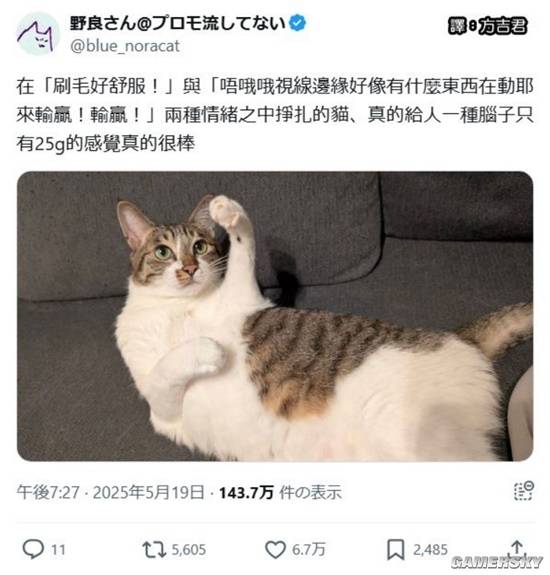Click the share upload arrow icon

tap(517, 548)
